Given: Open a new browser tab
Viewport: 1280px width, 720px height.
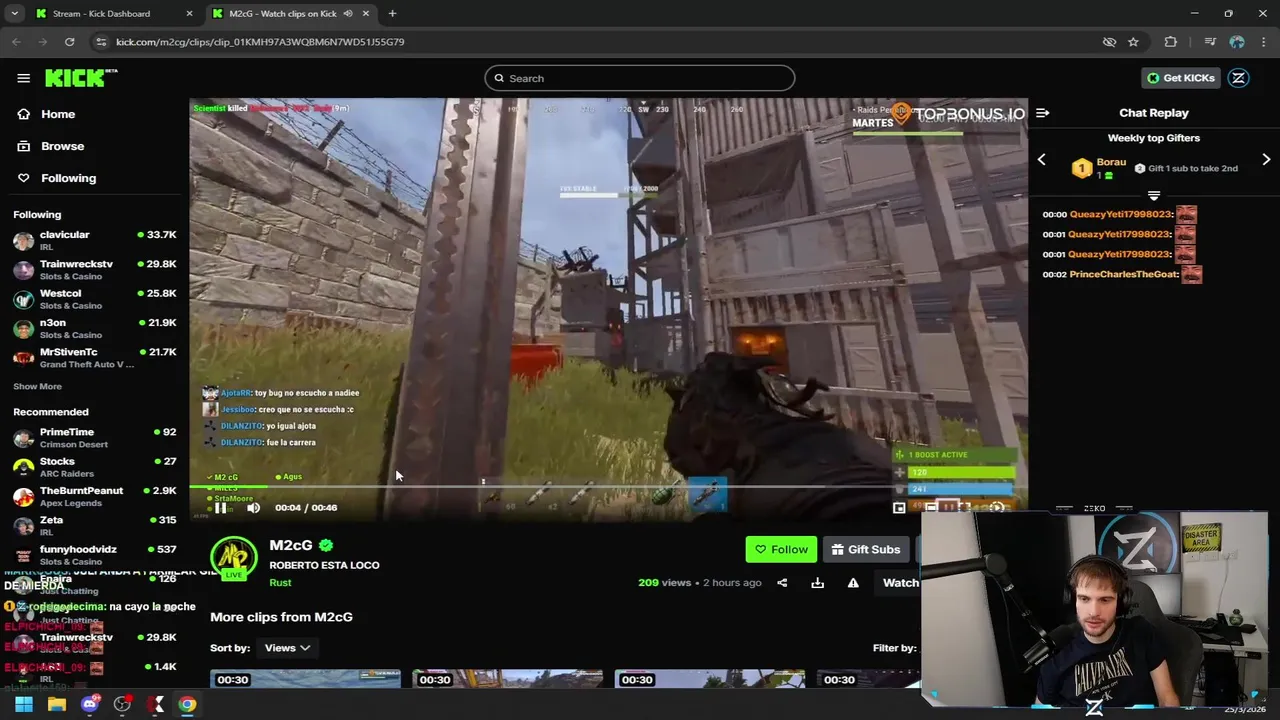Looking at the screenshot, I should [x=392, y=14].
